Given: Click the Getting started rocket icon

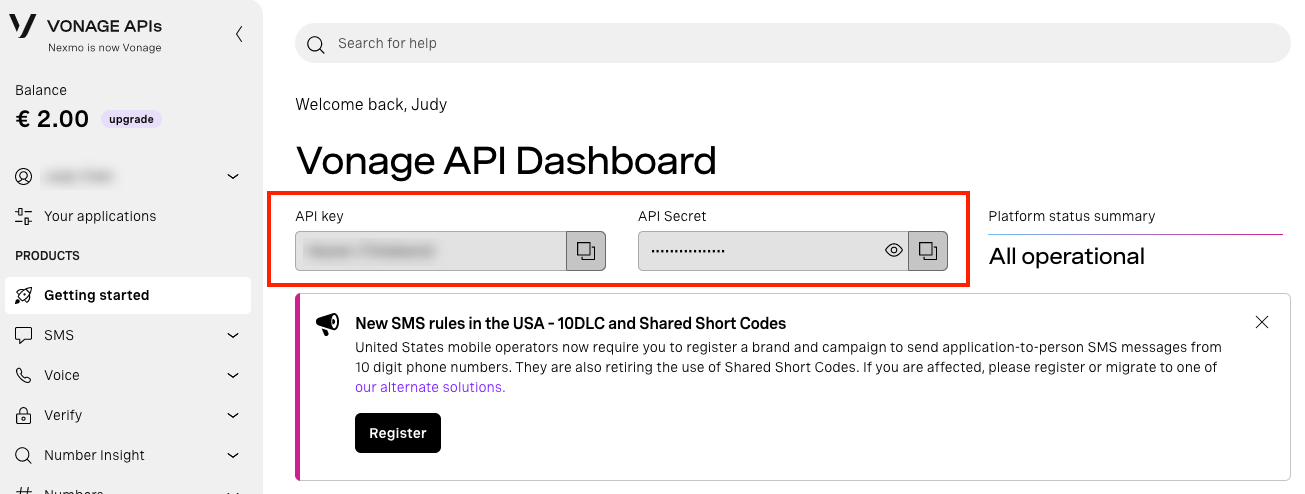Looking at the screenshot, I should point(24,295).
